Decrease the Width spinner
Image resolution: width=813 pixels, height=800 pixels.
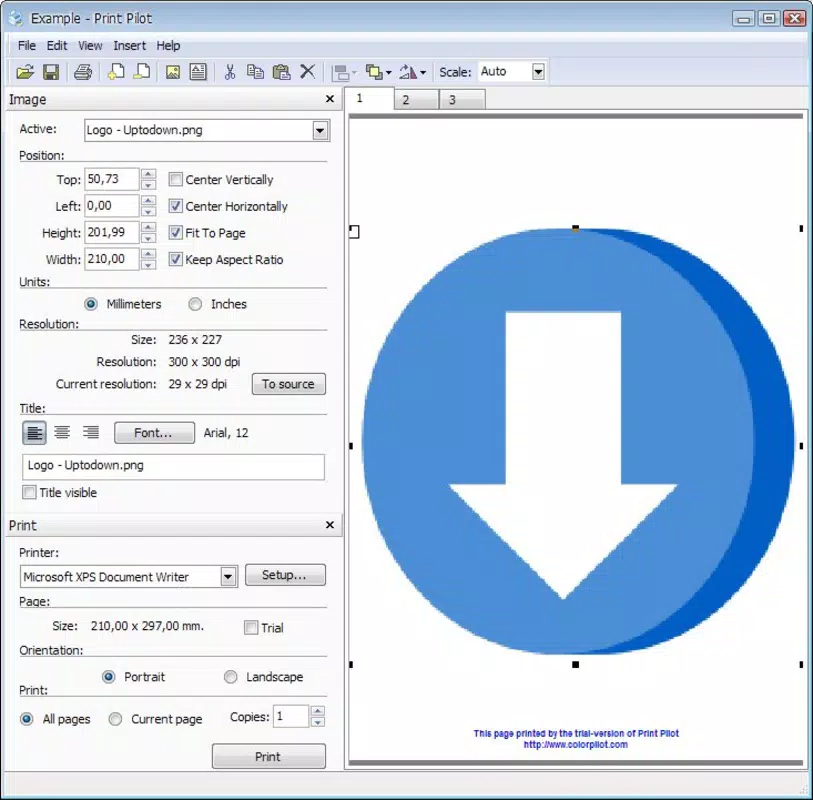coord(148,264)
